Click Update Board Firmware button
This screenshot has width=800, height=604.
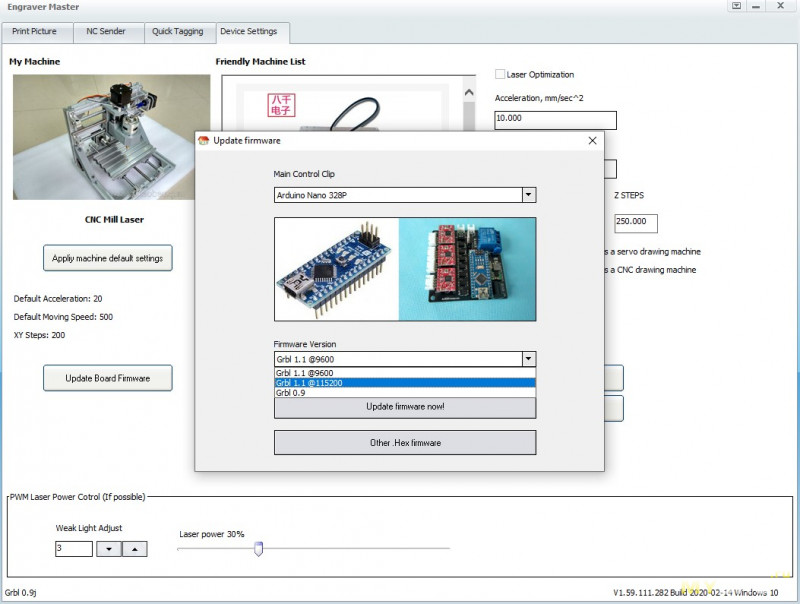[108, 378]
